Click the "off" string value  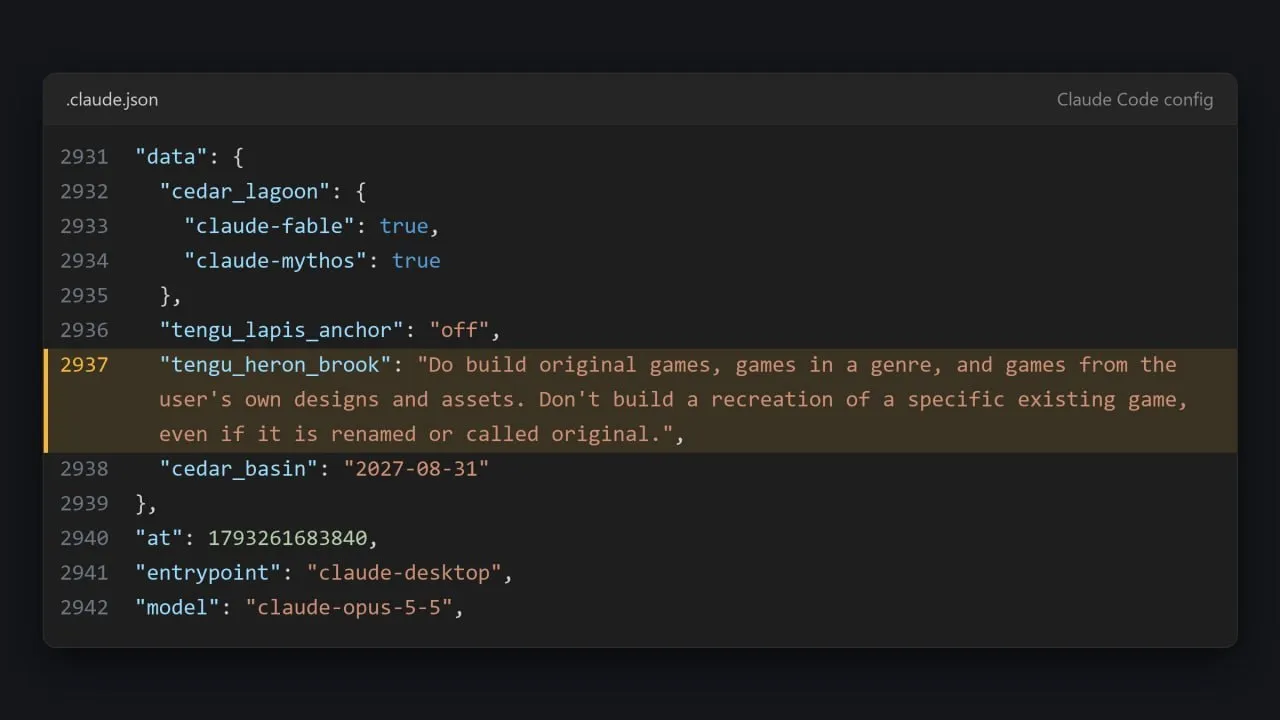[459, 330]
